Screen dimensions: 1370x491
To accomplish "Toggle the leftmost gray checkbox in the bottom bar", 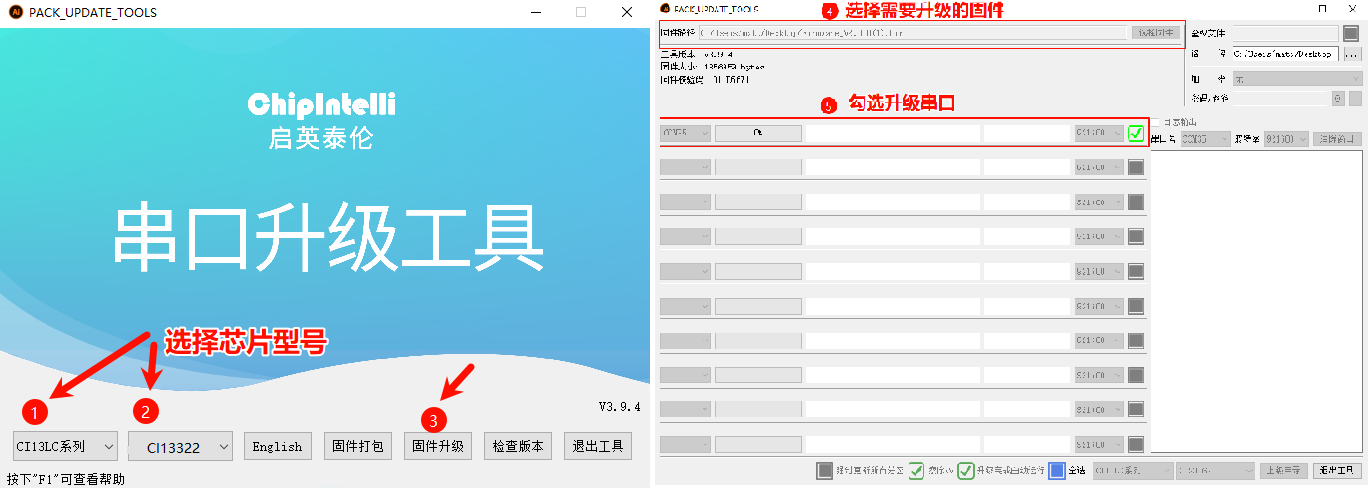I will (x=825, y=470).
